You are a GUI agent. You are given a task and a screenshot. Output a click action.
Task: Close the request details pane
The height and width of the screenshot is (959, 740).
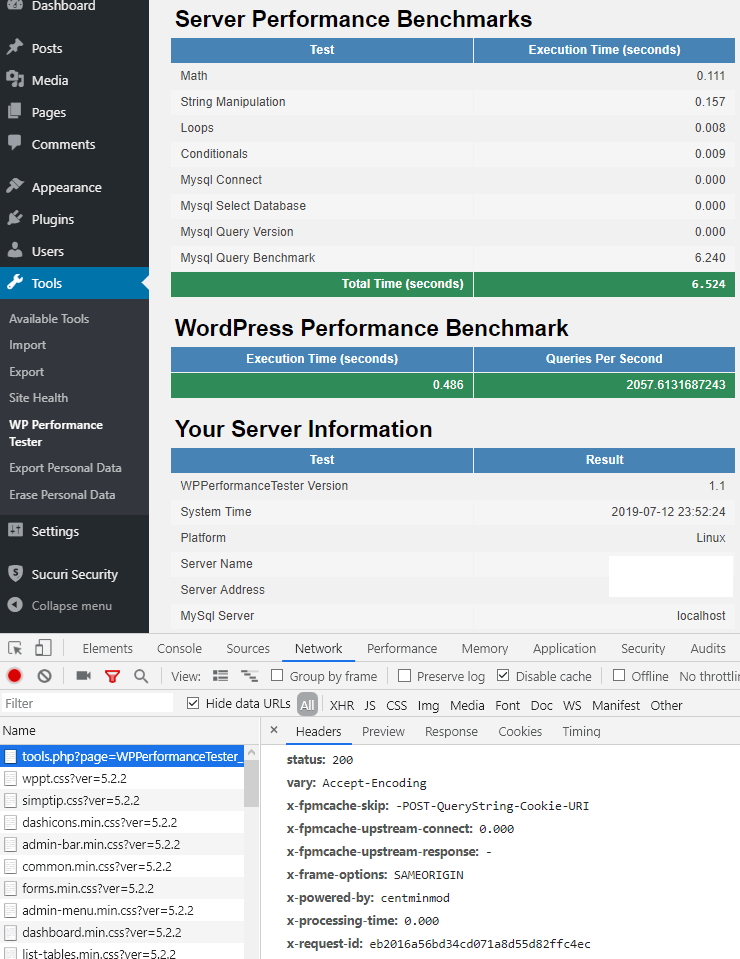(274, 730)
